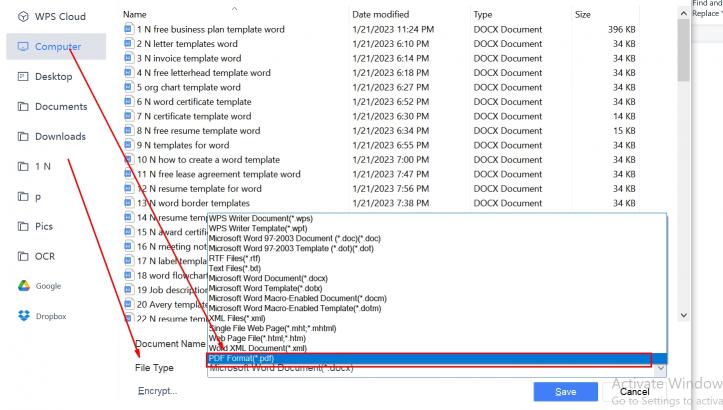Sort files by Size column header

click(583, 15)
